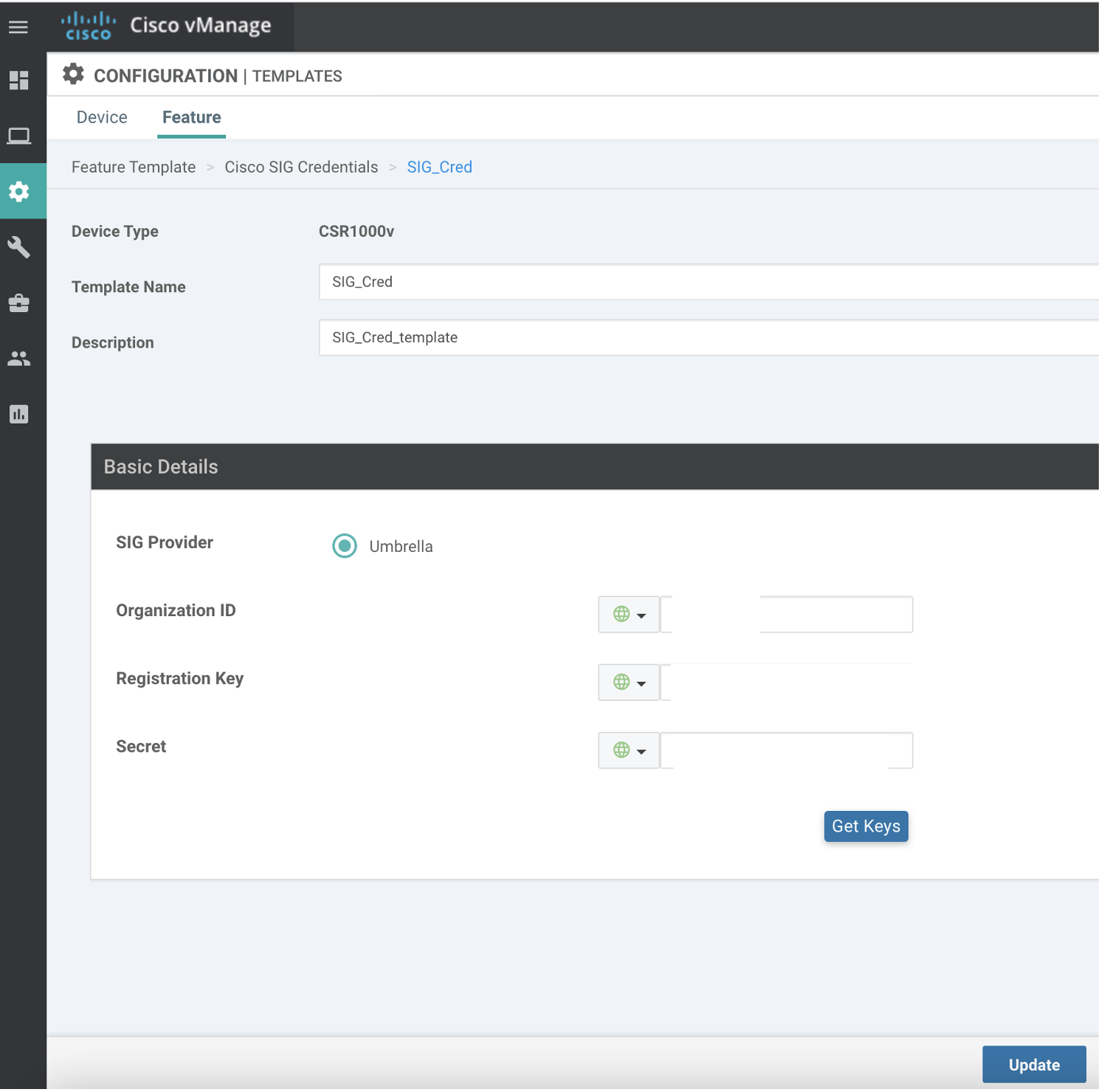This screenshot has height=1092, width=1104.
Task: Click the Update button
Action: click(1034, 1065)
